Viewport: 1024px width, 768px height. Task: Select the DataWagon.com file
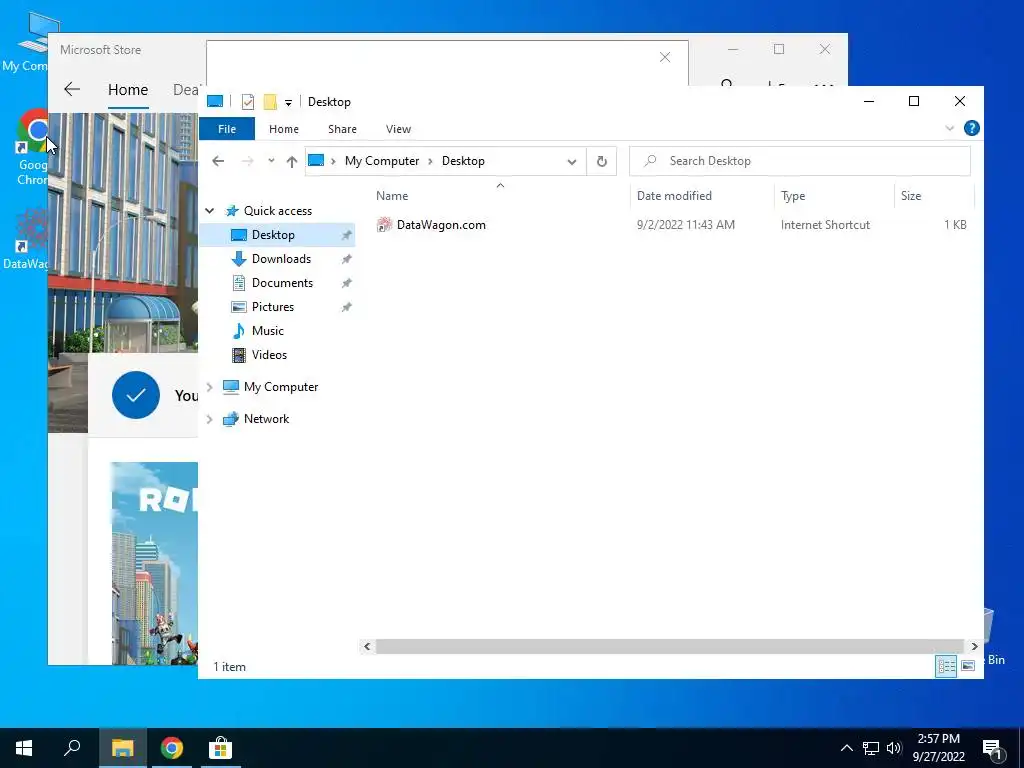point(441,225)
